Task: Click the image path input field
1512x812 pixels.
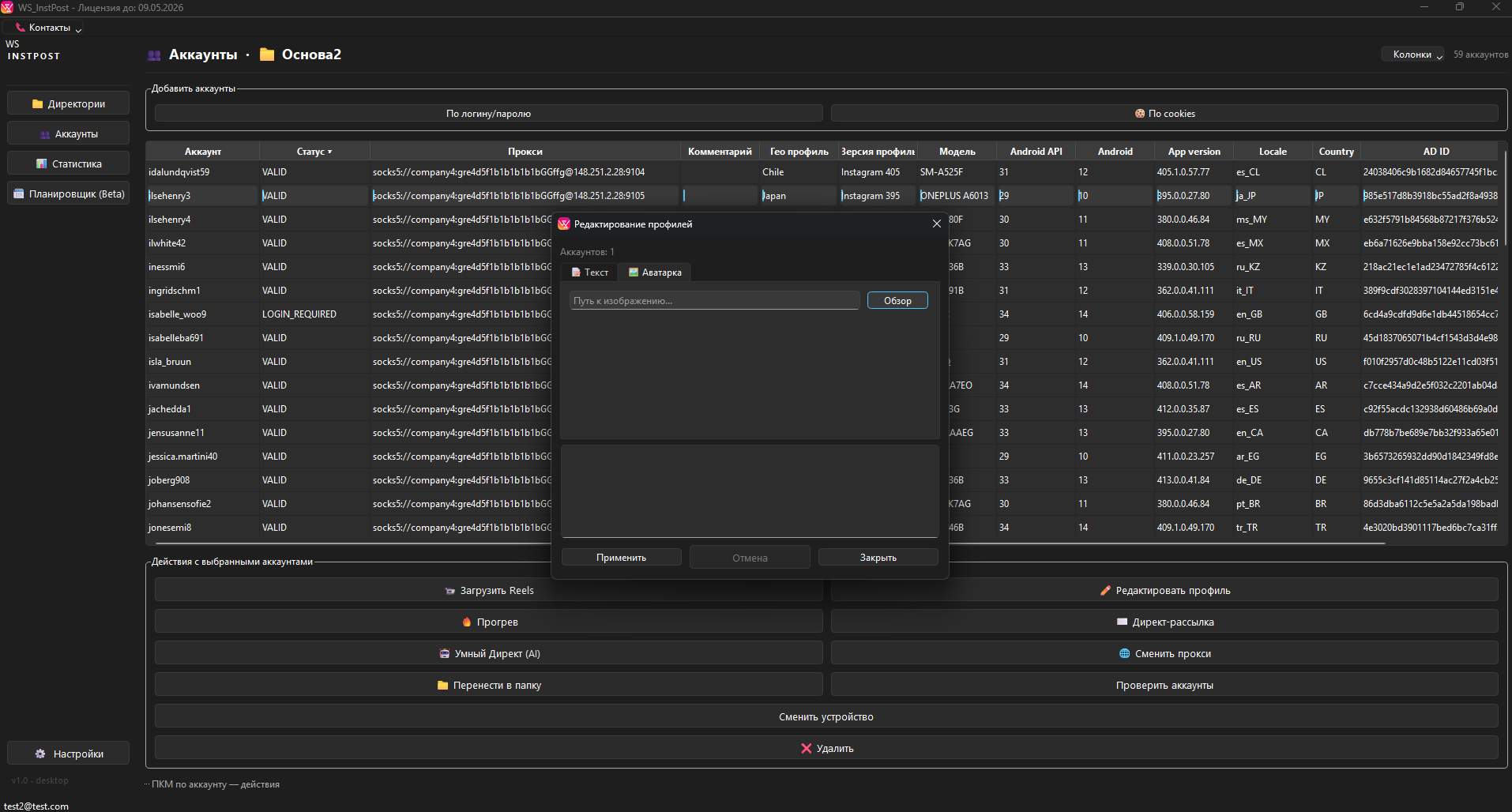Action: pos(714,301)
